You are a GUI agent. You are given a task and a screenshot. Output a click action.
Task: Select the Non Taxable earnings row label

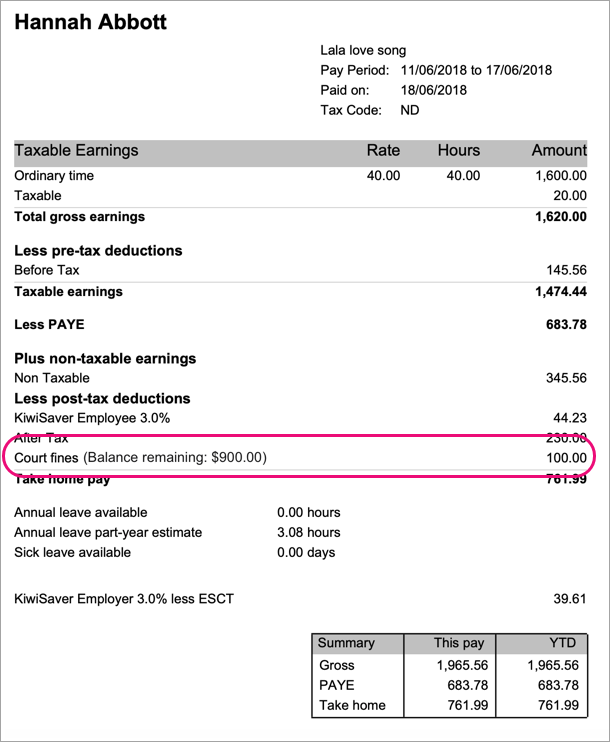click(52, 378)
